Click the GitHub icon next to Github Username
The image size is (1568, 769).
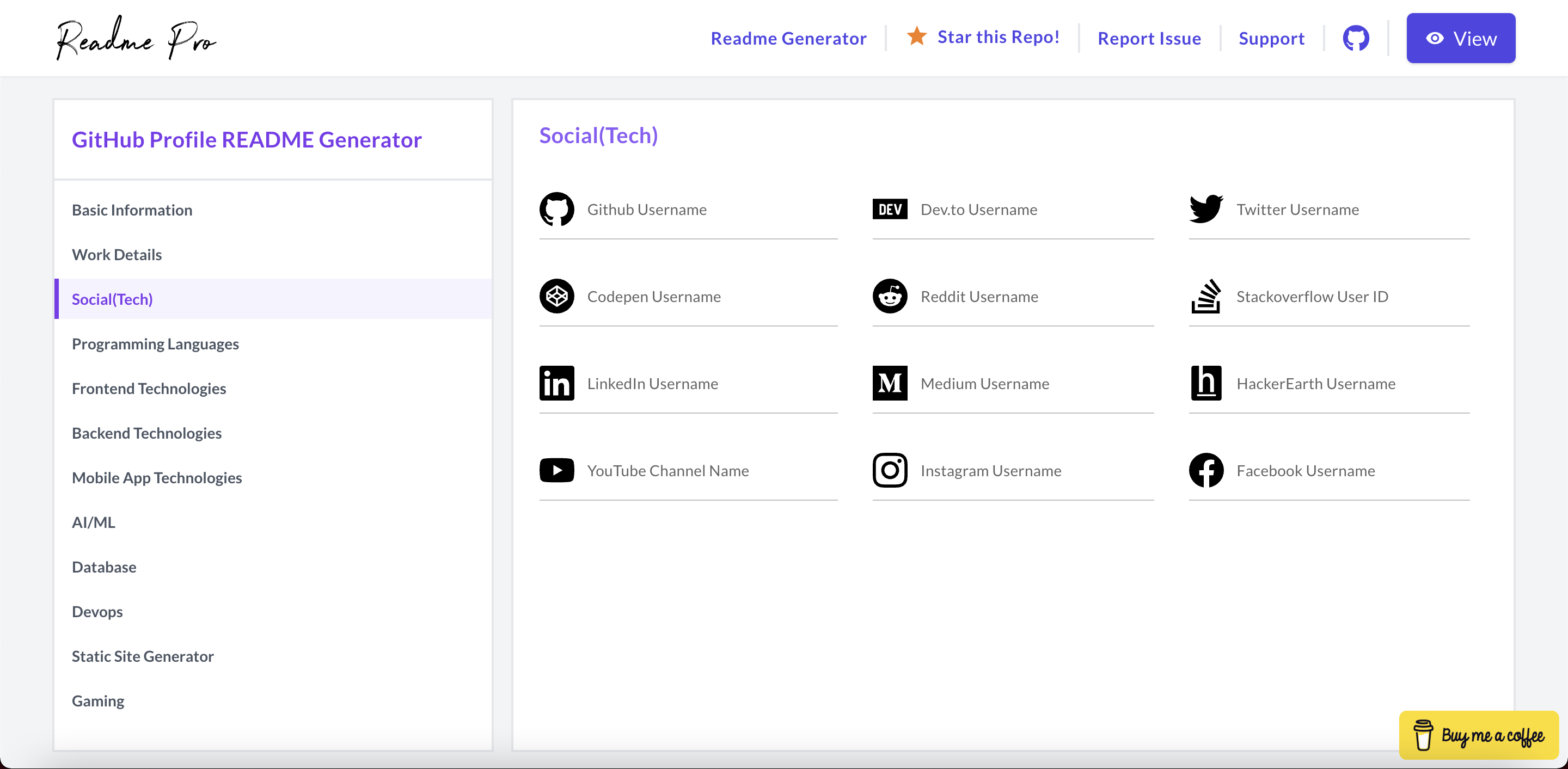tap(556, 210)
